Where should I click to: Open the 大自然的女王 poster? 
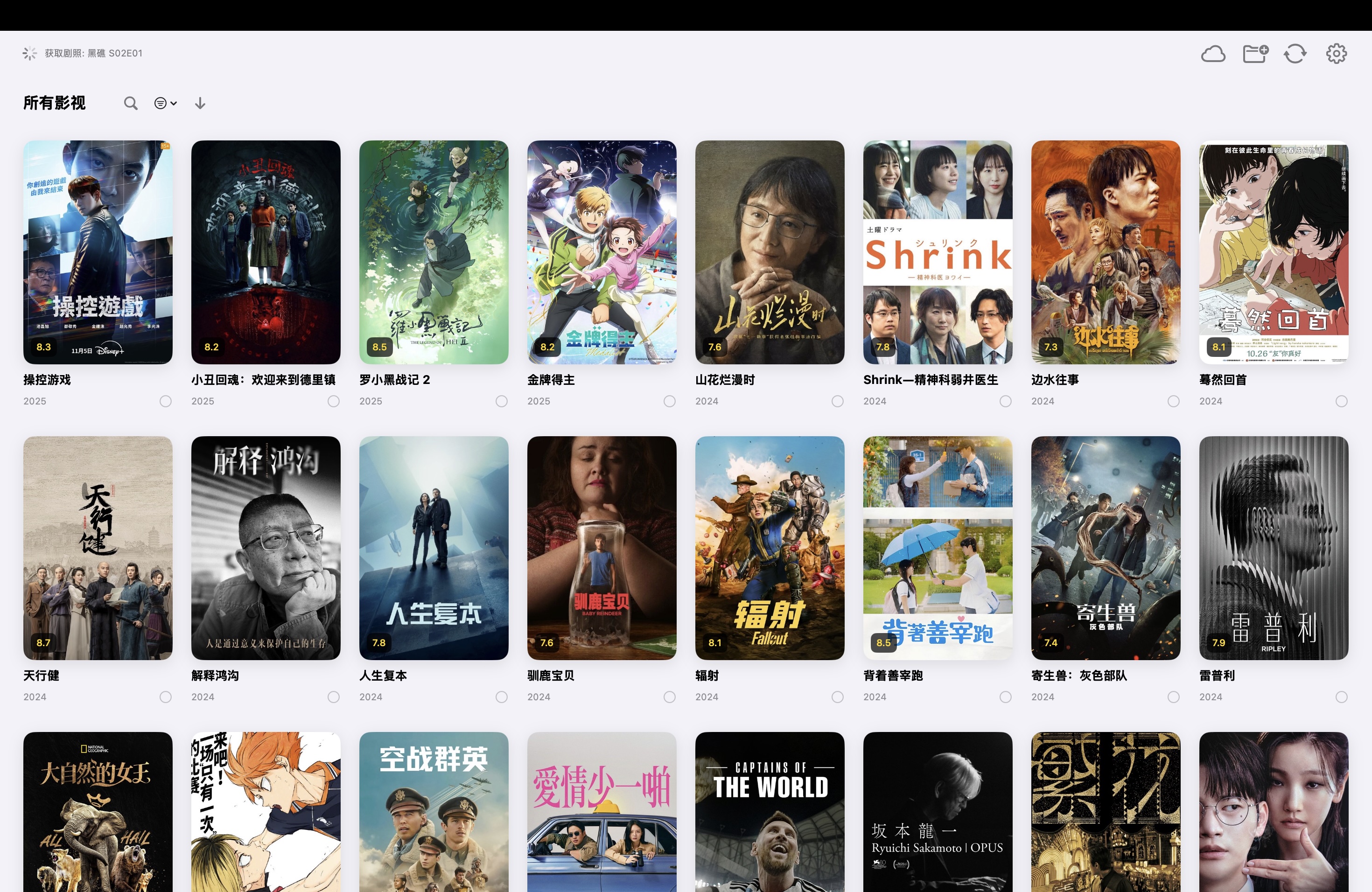pos(98,812)
